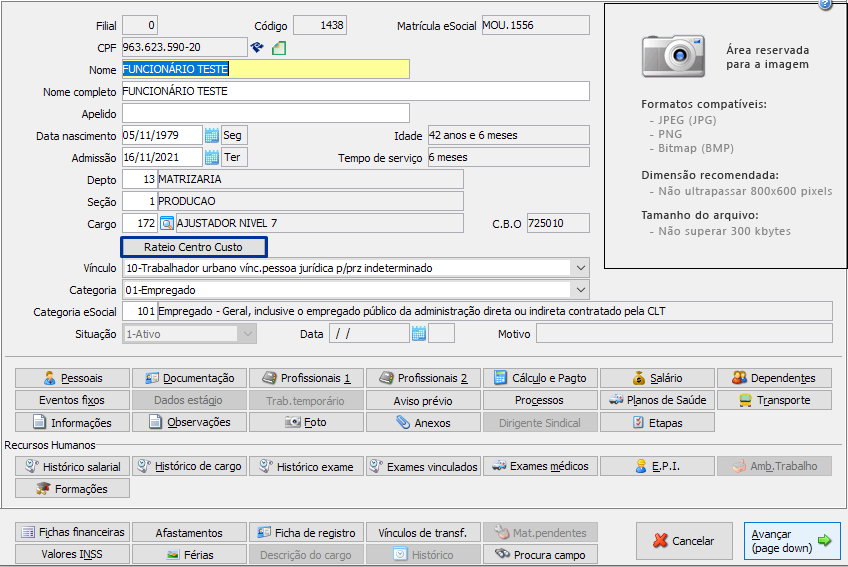
Task: Click the Data nascimento date field
Action: point(162,135)
